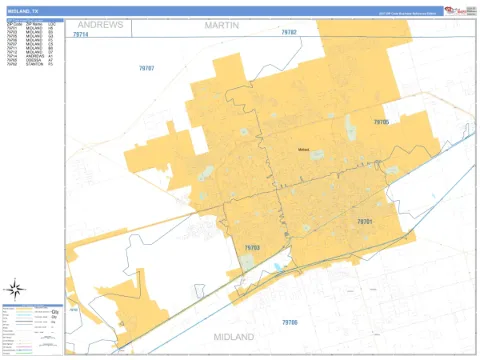Select the MARTIN county label
480x360 pixels.
pos(222,25)
